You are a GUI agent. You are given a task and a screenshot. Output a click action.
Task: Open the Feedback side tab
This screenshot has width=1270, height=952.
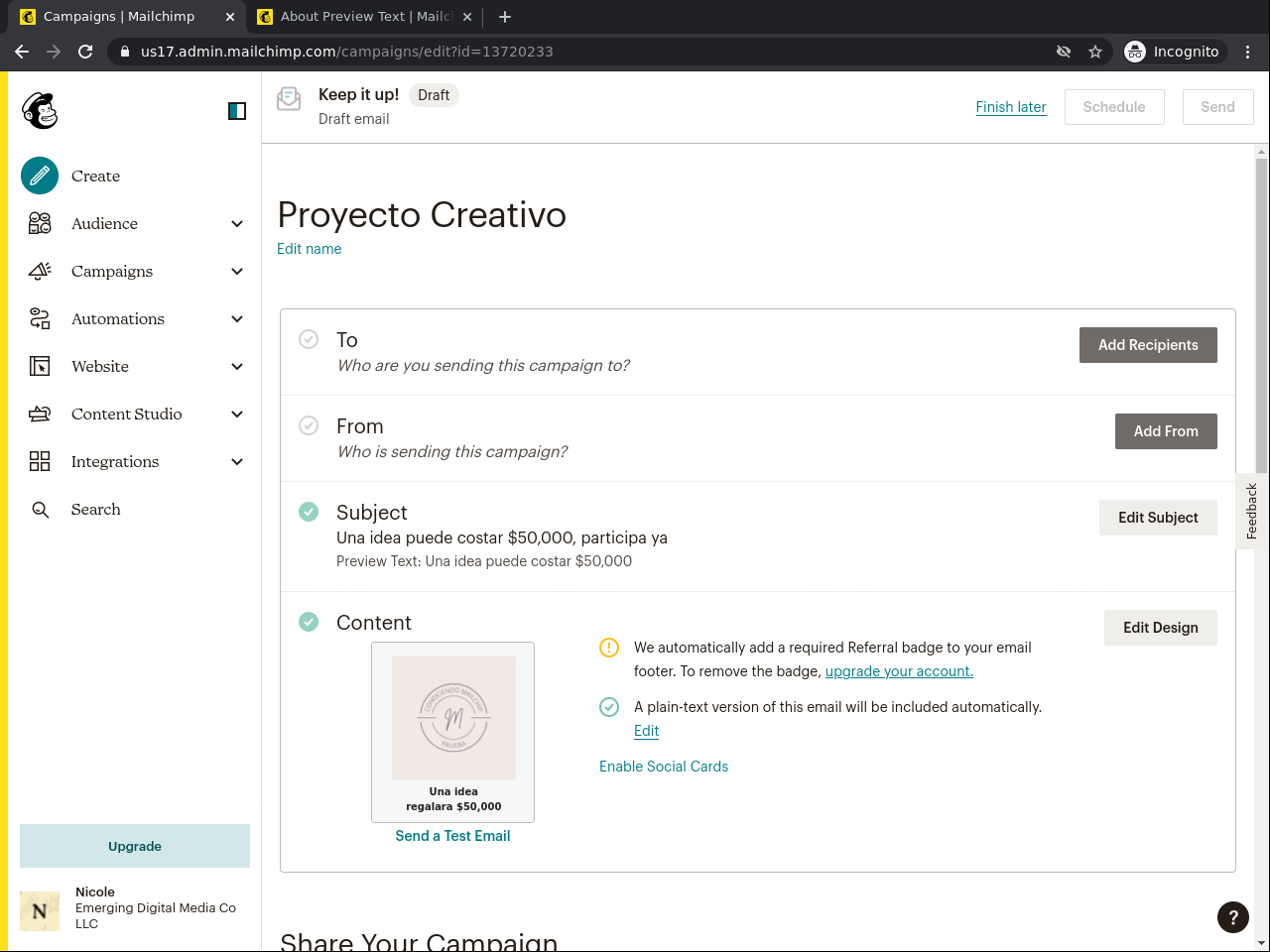click(1252, 511)
